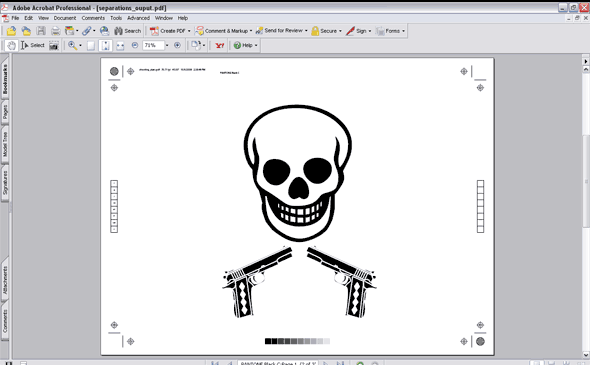The image size is (590, 365).
Task: Open the Edit menu
Action: pos(29,18)
